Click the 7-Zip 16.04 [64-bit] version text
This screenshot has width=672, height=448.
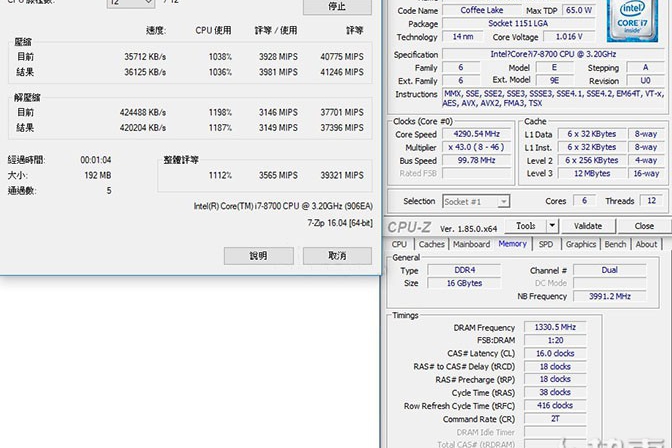(340, 223)
